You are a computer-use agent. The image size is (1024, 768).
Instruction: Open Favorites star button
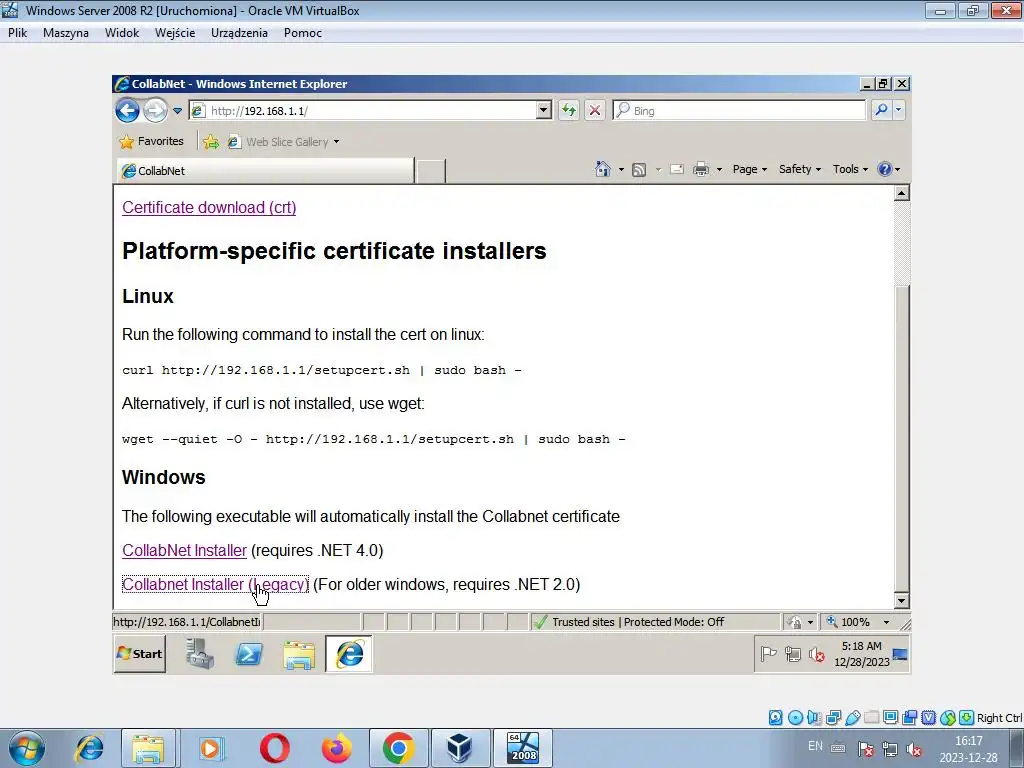[152, 141]
